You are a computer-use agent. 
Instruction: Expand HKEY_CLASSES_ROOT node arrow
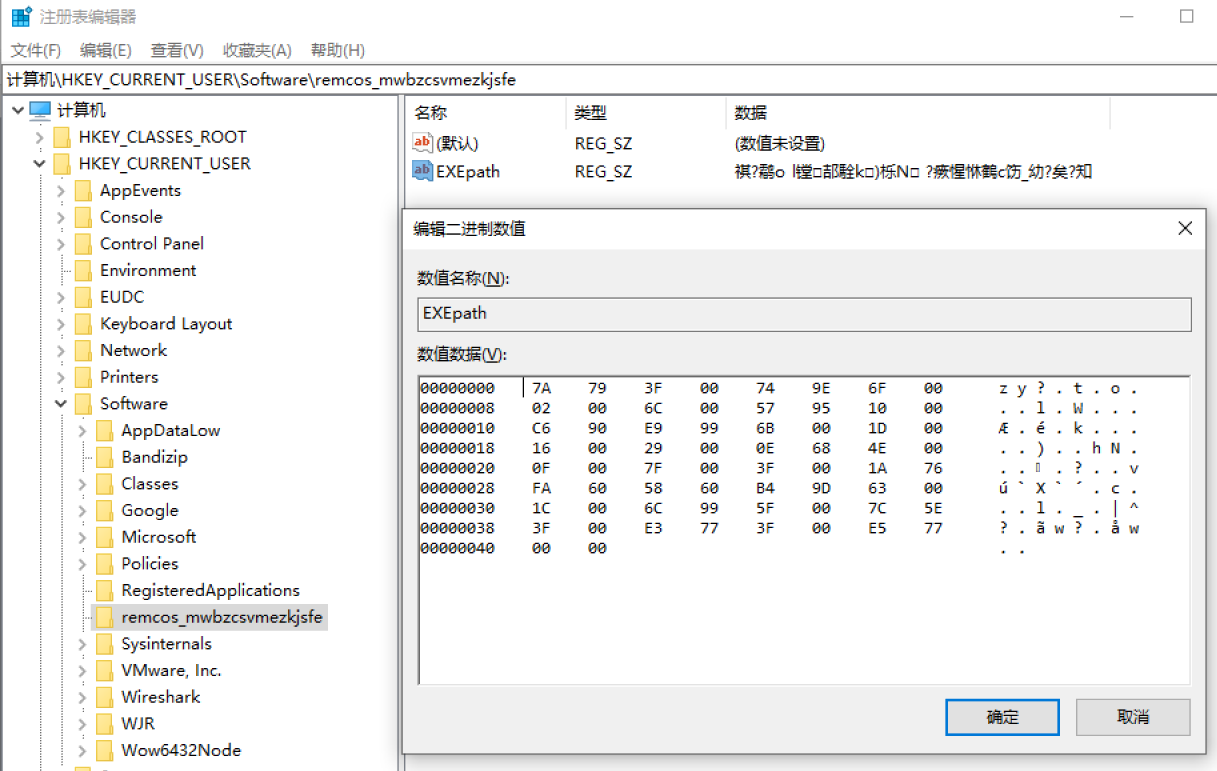coord(39,137)
